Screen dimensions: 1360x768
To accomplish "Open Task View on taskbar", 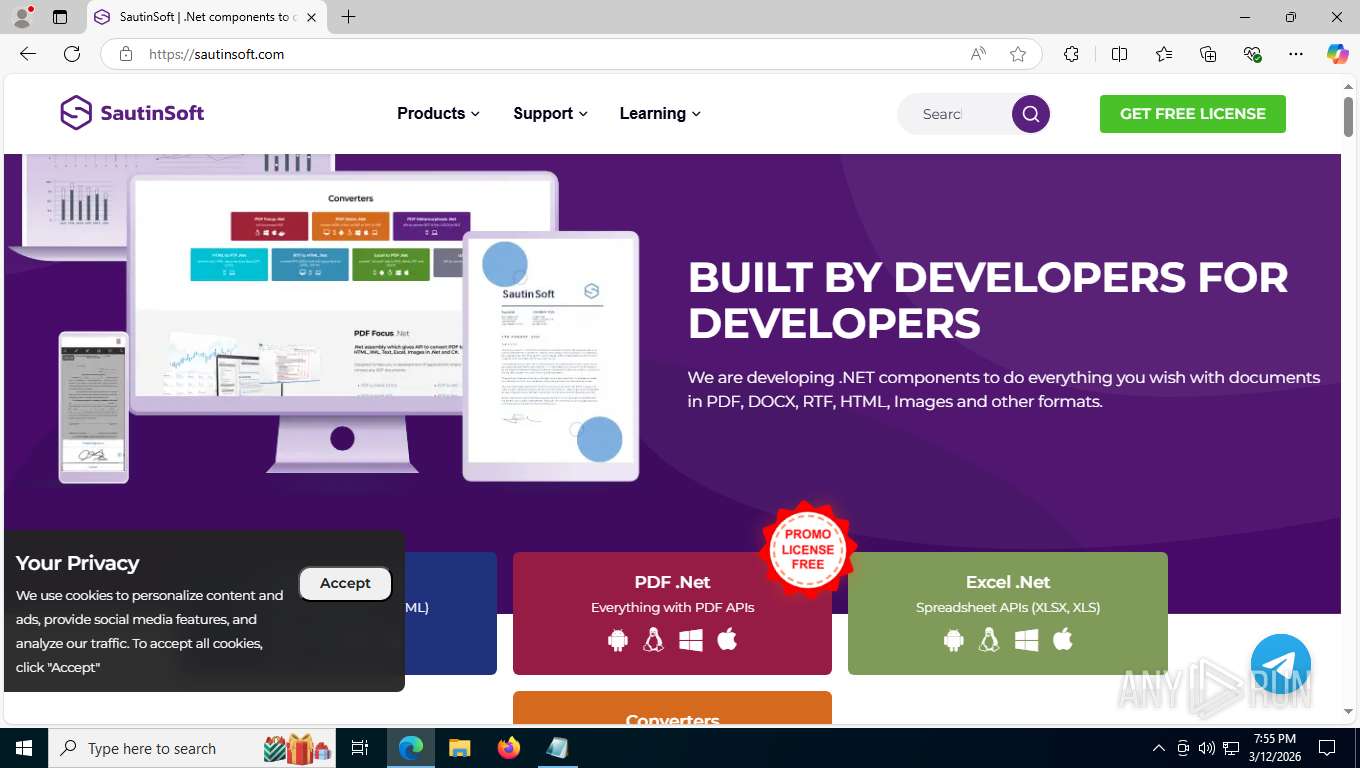I will [360, 748].
